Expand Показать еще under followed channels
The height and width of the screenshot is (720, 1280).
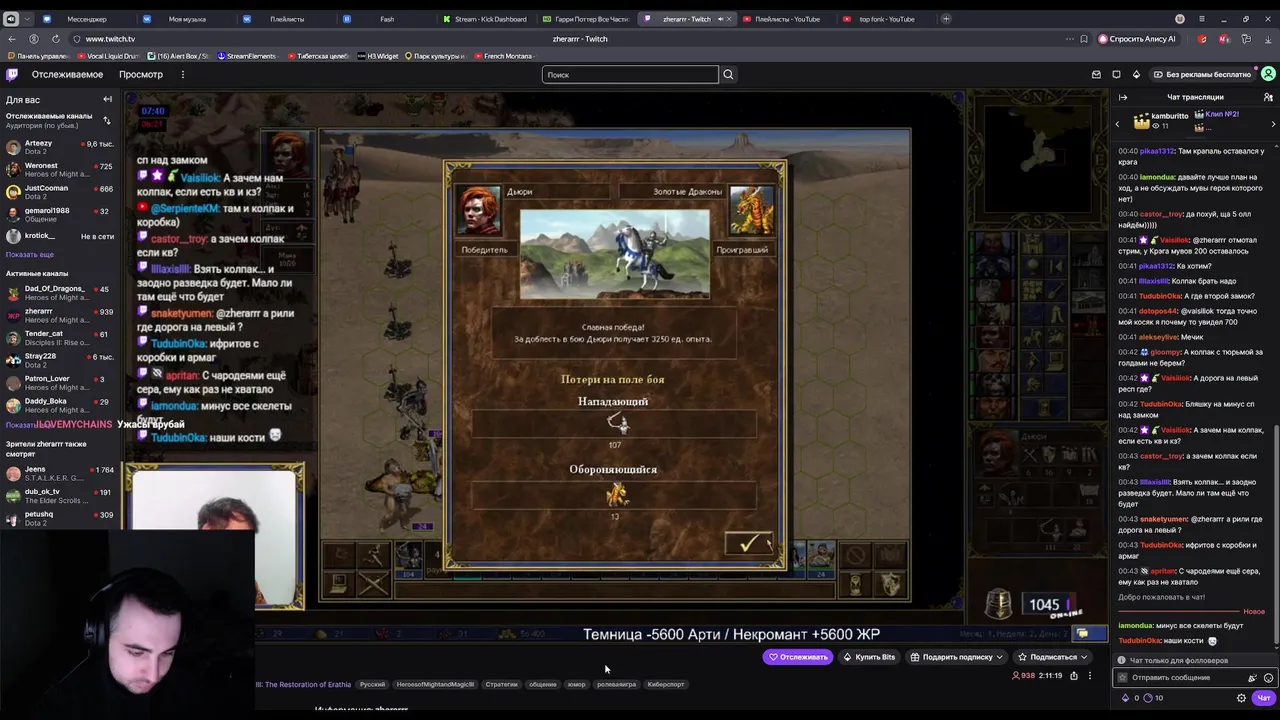tap(30, 255)
